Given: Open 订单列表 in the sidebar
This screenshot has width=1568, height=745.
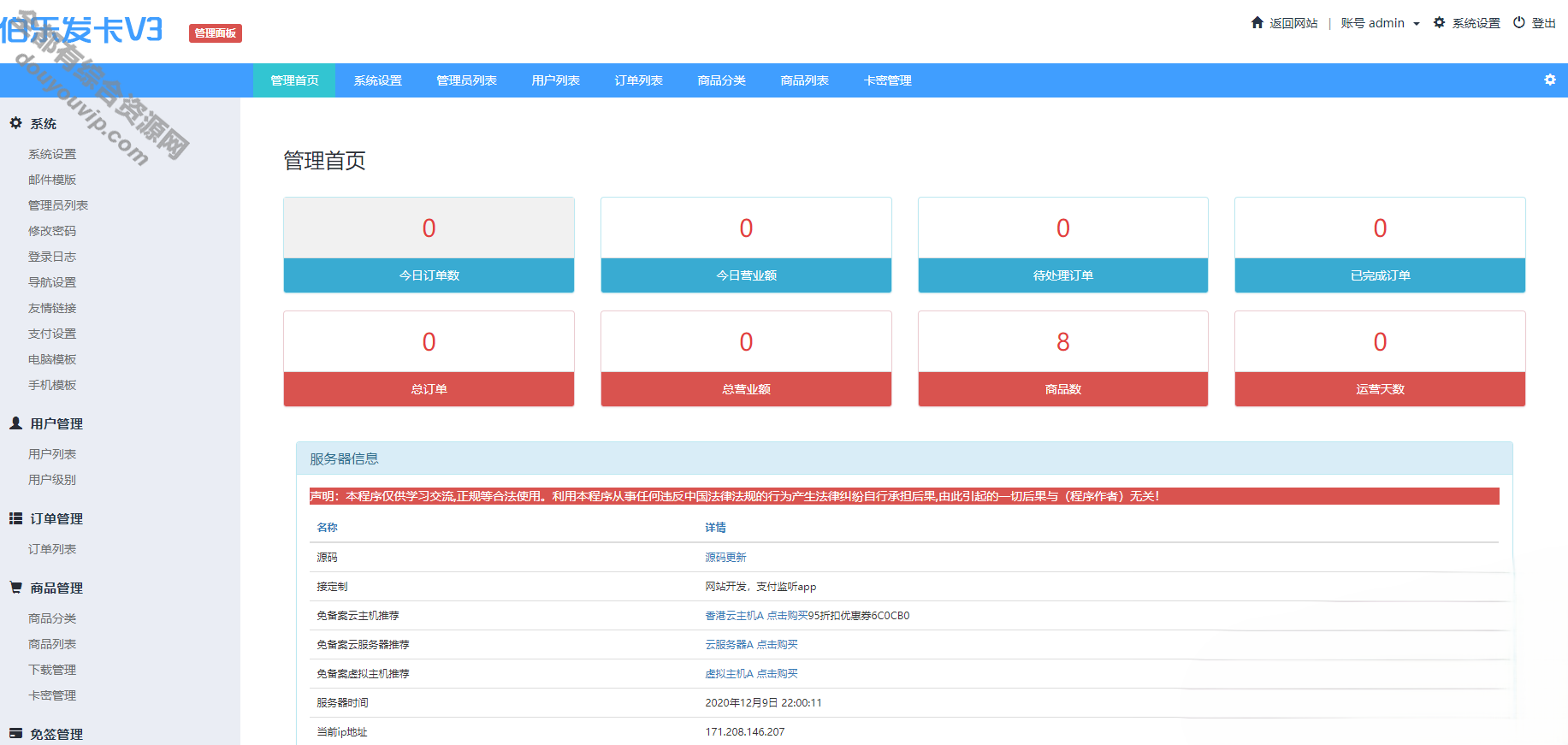Looking at the screenshot, I should tap(52, 549).
